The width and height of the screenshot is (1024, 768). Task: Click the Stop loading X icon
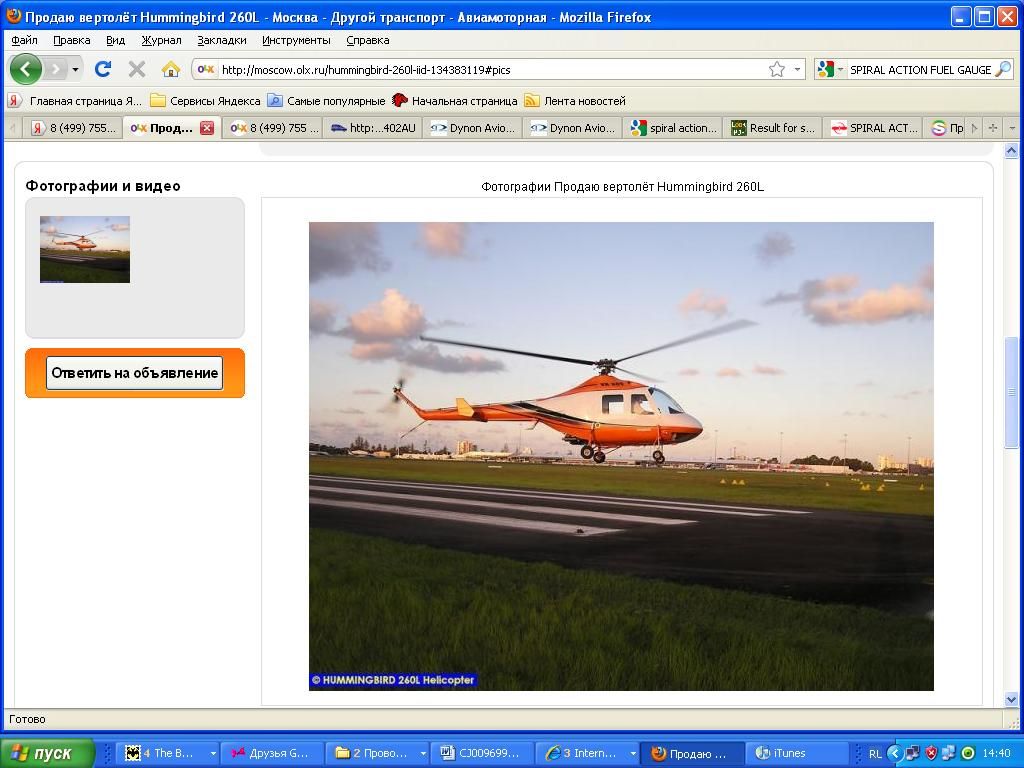(x=136, y=69)
